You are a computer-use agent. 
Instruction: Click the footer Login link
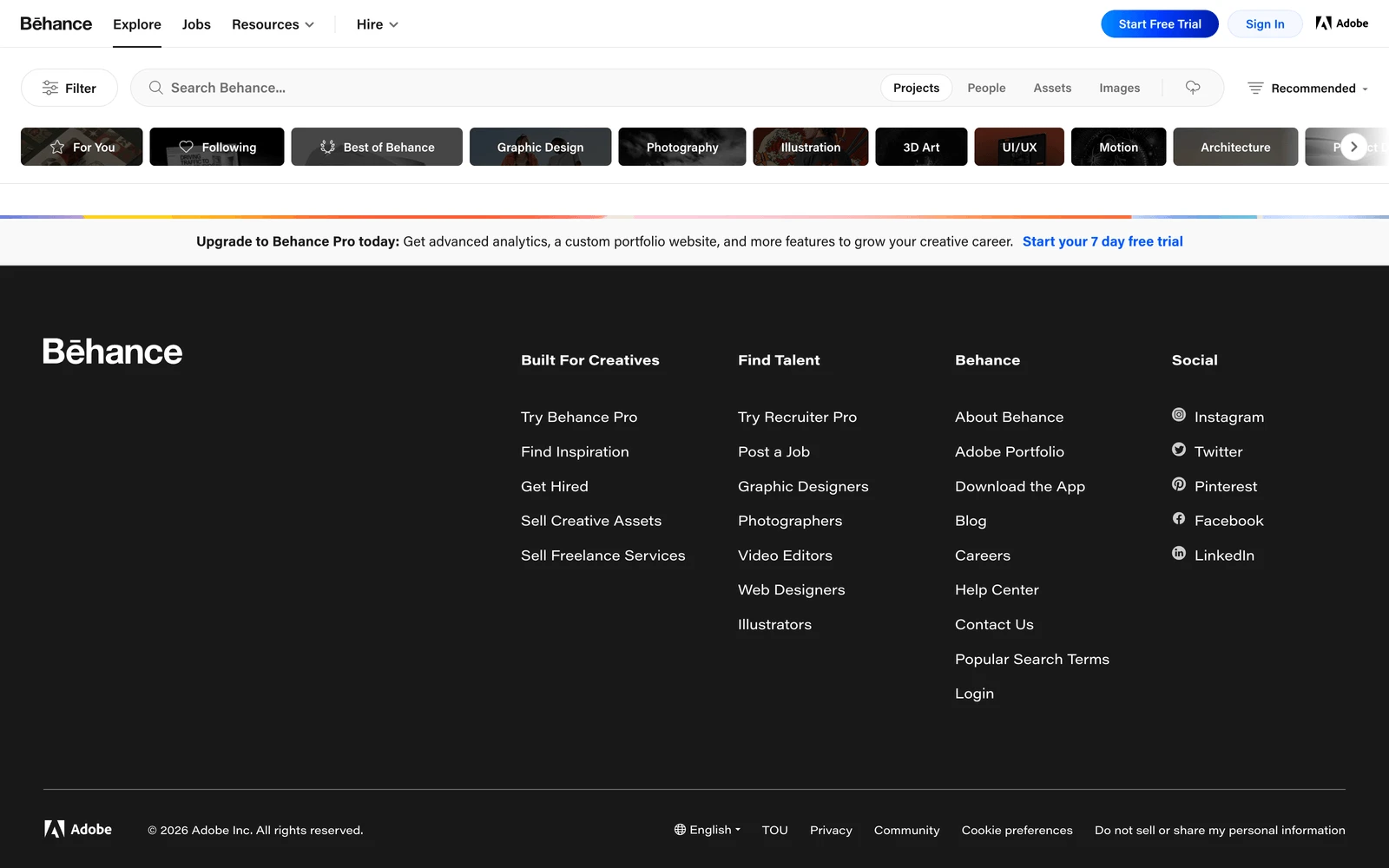click(x=974, y=694)
